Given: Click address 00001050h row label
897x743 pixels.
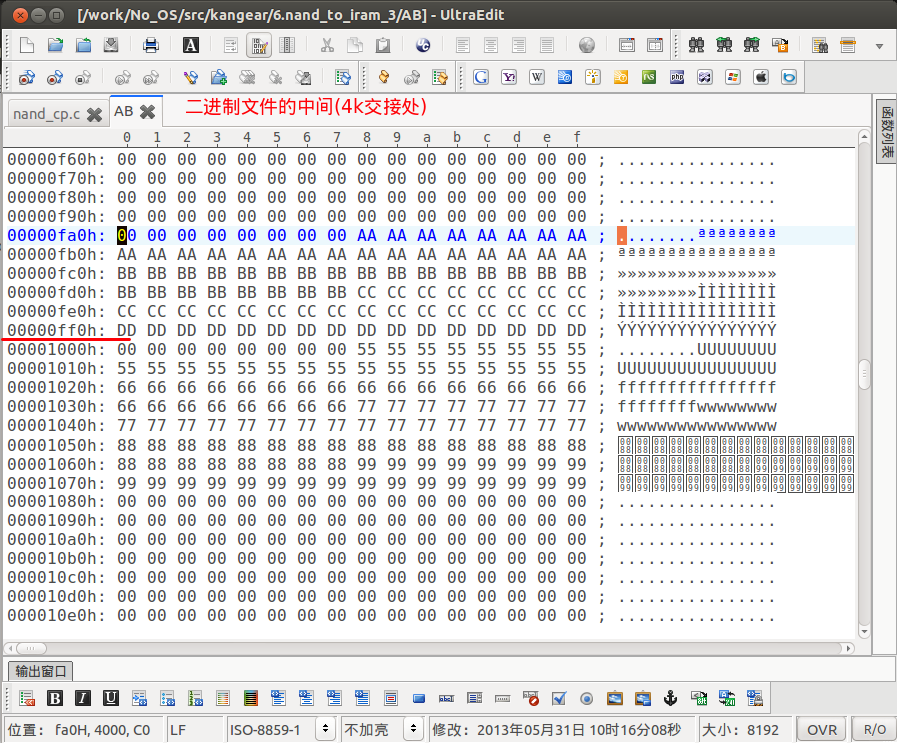Looking at the screenshot, I should [56, 445].
